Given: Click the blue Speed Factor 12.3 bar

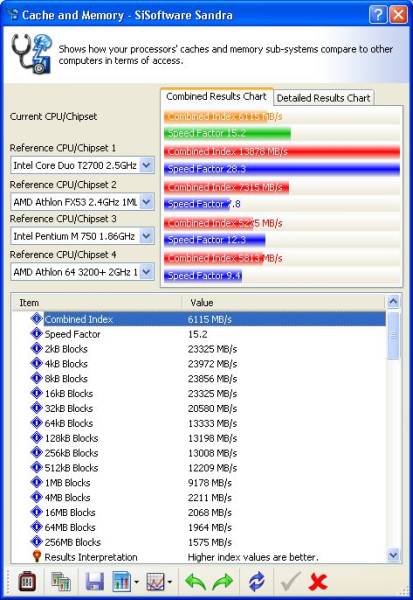Looking at the screenshot, I should (214, 240).
